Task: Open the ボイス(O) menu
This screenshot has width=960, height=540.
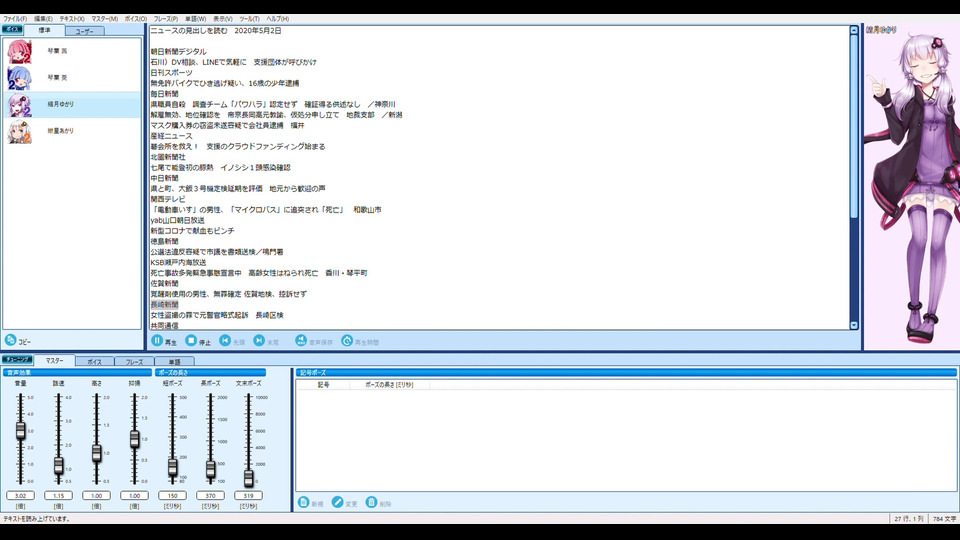Action: (136, 19)
